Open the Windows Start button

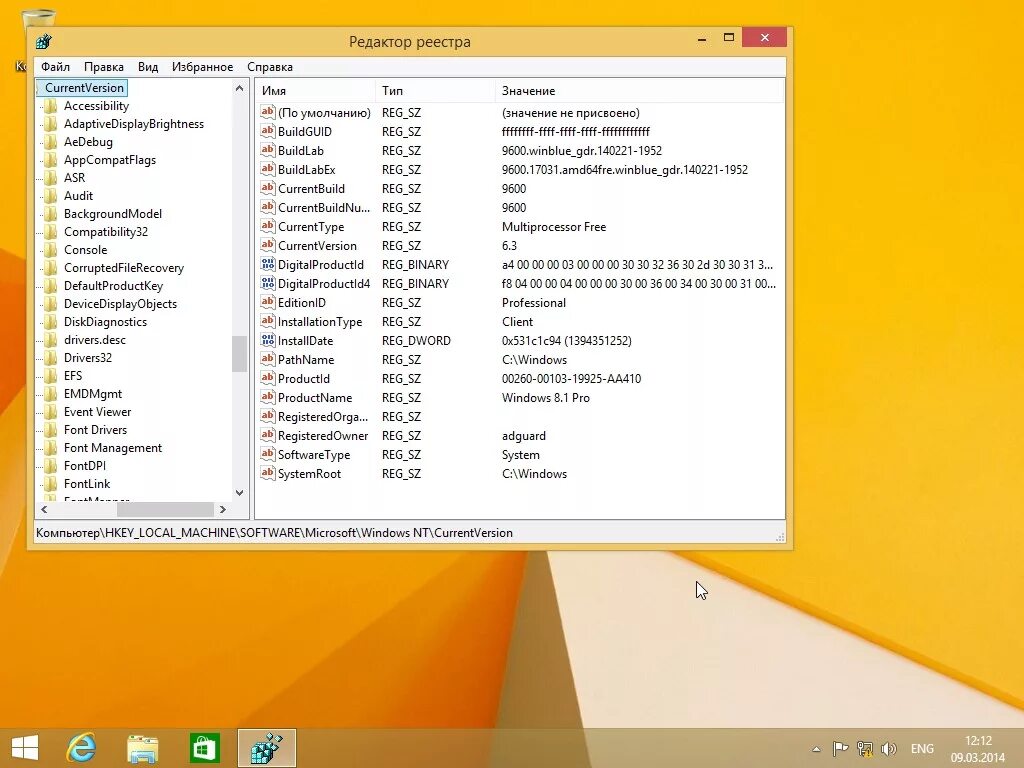click(x=25, y=748)
